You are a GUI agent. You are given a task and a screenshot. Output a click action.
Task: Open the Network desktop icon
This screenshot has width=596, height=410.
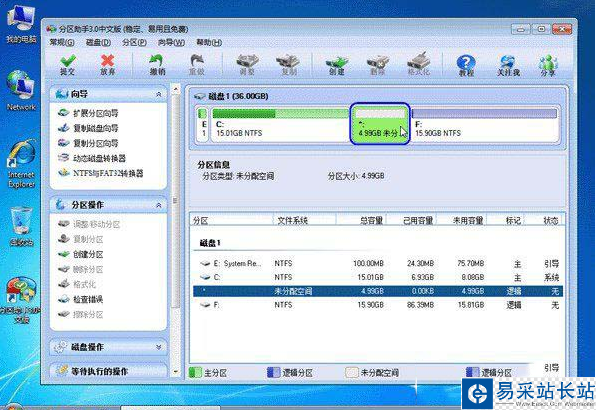(21, 91)
